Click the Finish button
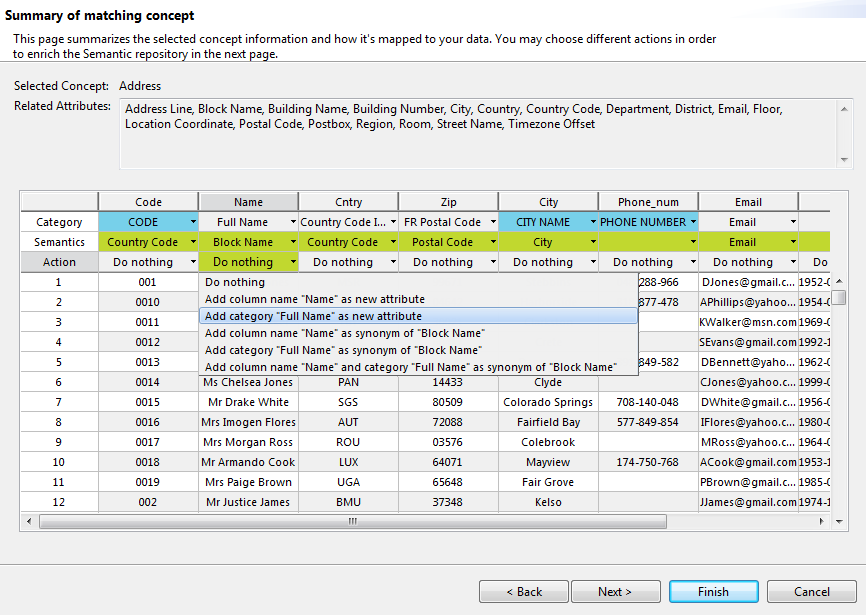 (713, 591)
